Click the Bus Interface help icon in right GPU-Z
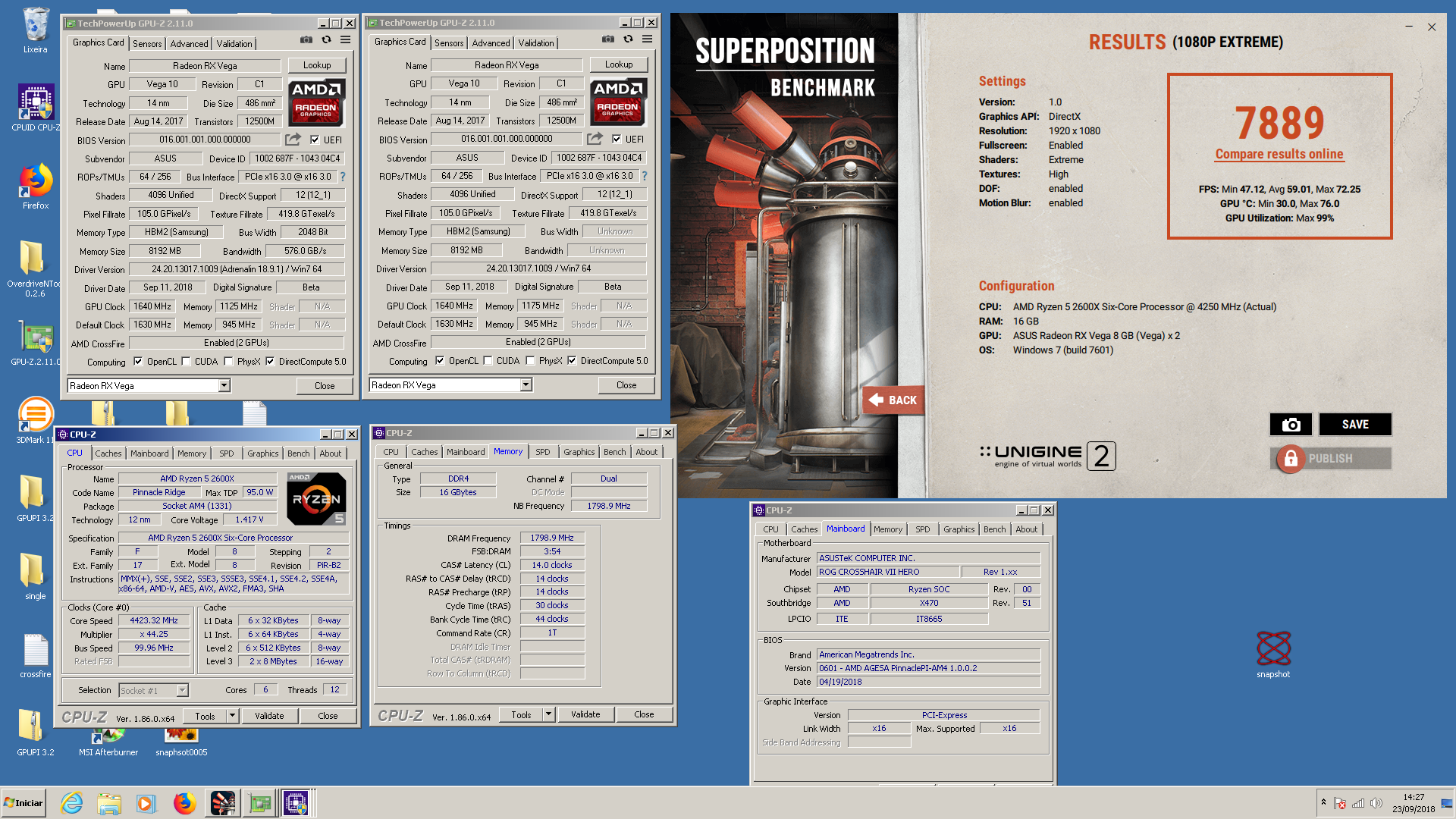Viewport: 1456px width, 819px height. point(645,176)
